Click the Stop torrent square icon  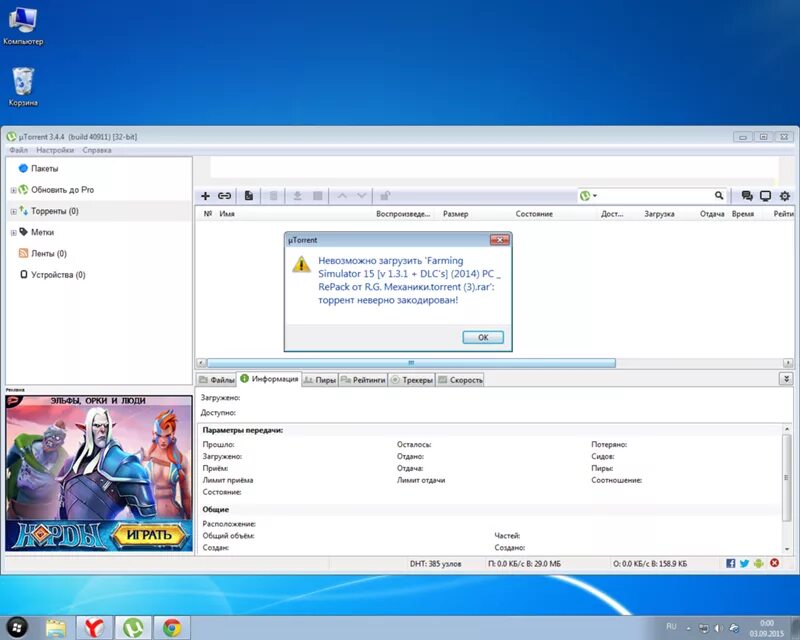point(317,196)
